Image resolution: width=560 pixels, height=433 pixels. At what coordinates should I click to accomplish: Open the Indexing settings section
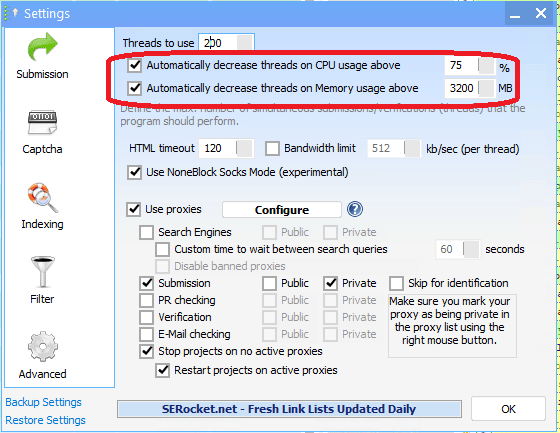coord(42,206)
